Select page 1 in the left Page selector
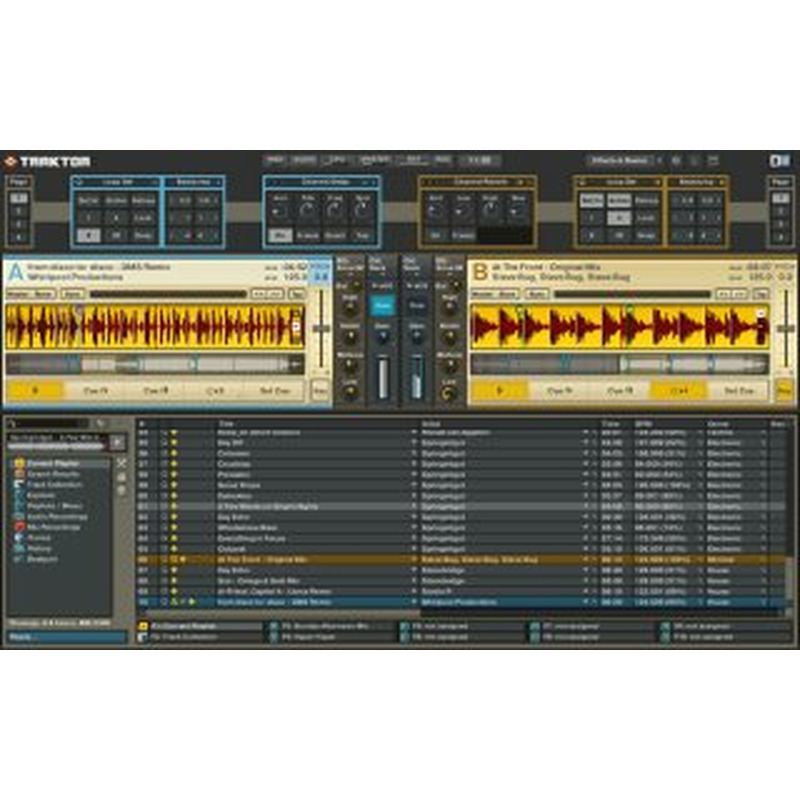 coord(19,198)
